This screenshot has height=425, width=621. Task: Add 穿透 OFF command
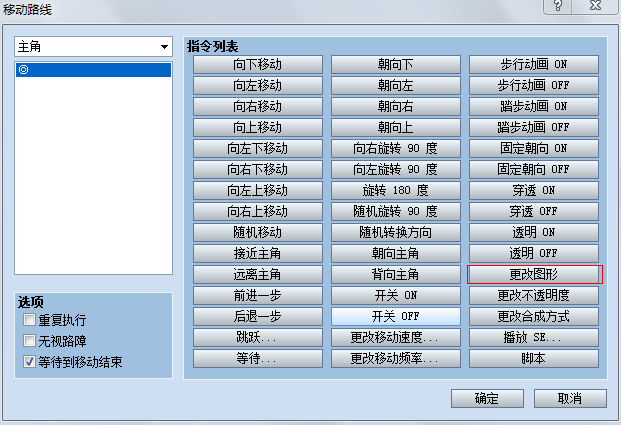[534, 211]
